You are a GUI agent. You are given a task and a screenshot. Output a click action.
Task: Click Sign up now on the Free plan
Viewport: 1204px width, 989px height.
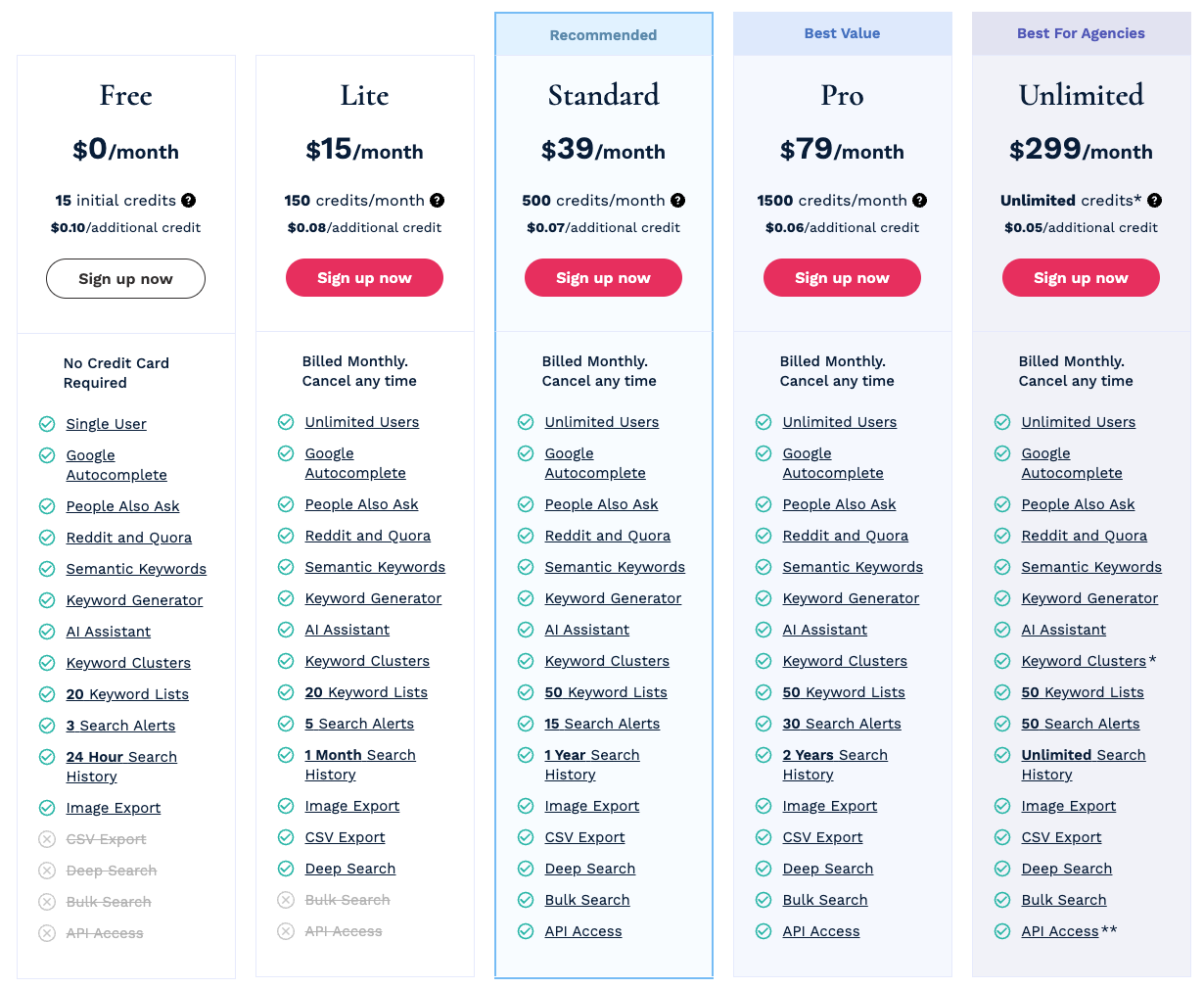pyautogui.click(x=125, y=278)
